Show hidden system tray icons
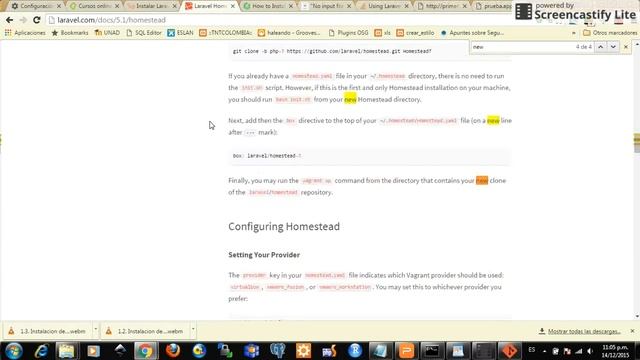 [544, 351]
